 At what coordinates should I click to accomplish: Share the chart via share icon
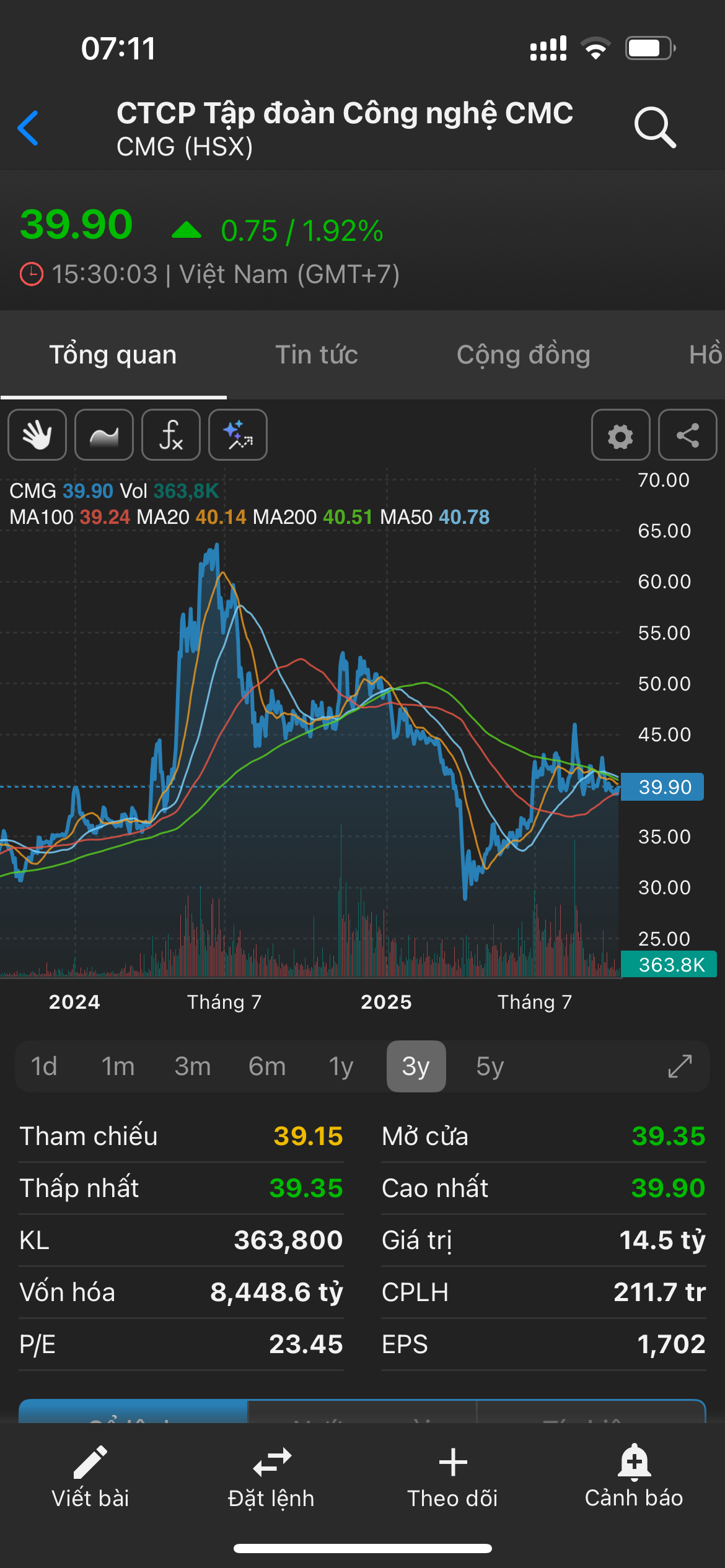pyautogui.click(x=687, y=435)
